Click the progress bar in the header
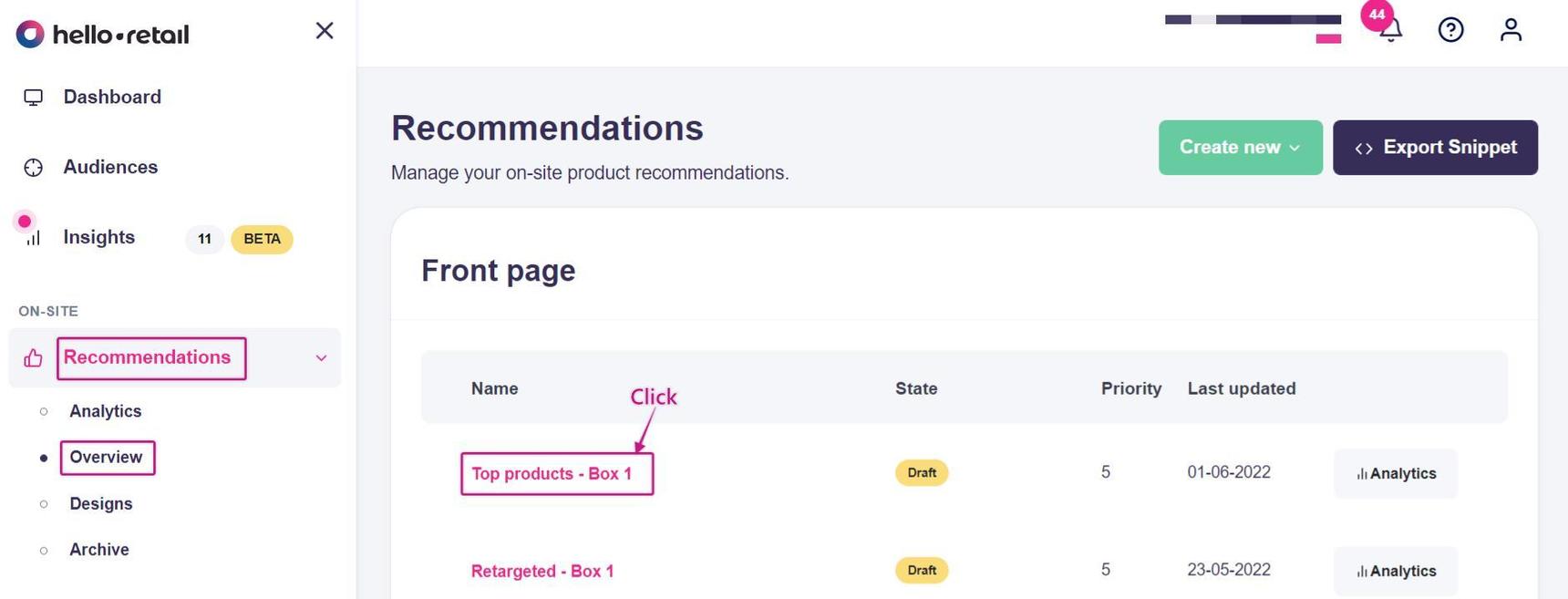 (x=1253, y=19)
